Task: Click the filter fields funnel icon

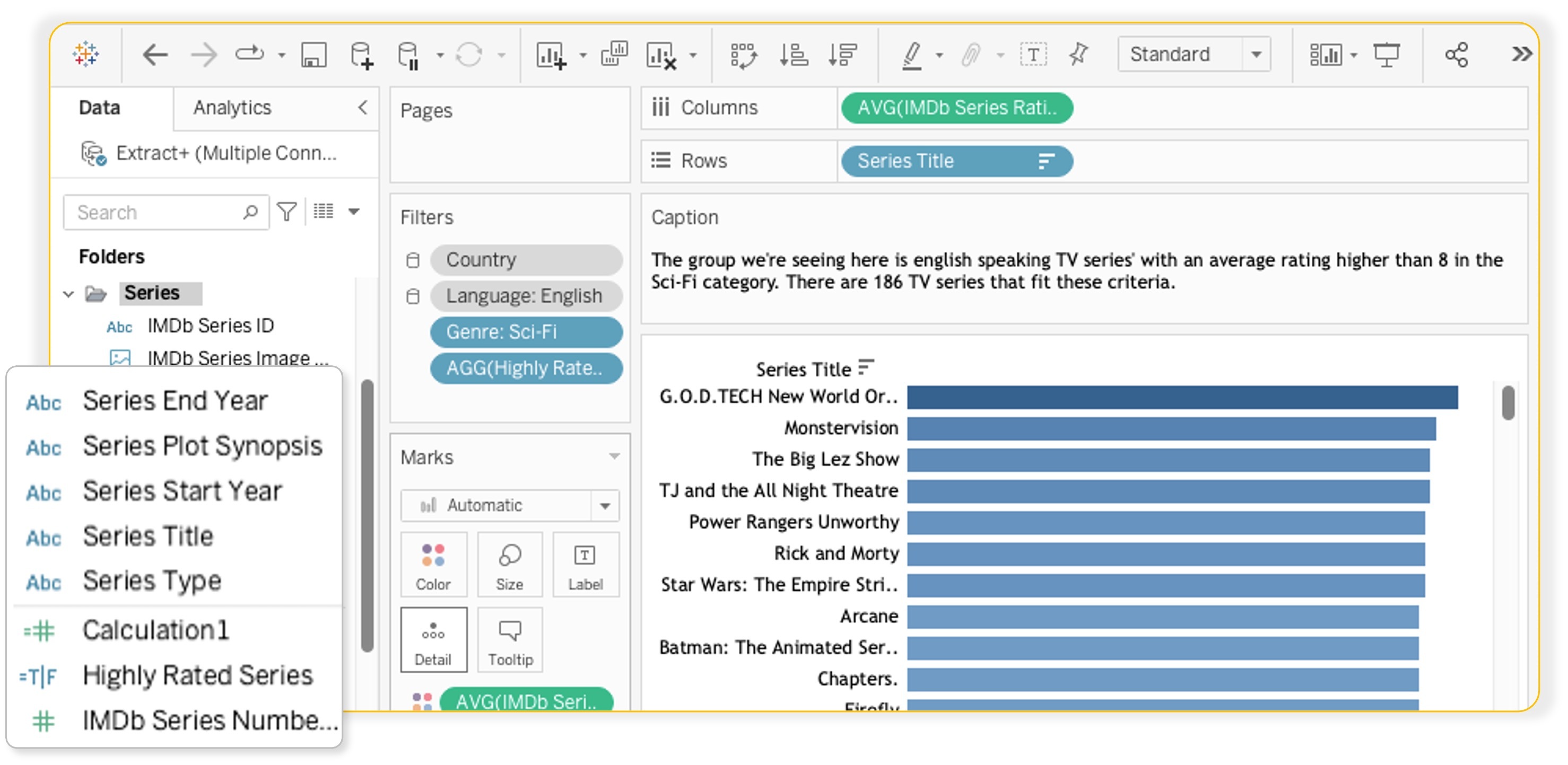Action: pos(286,213)
